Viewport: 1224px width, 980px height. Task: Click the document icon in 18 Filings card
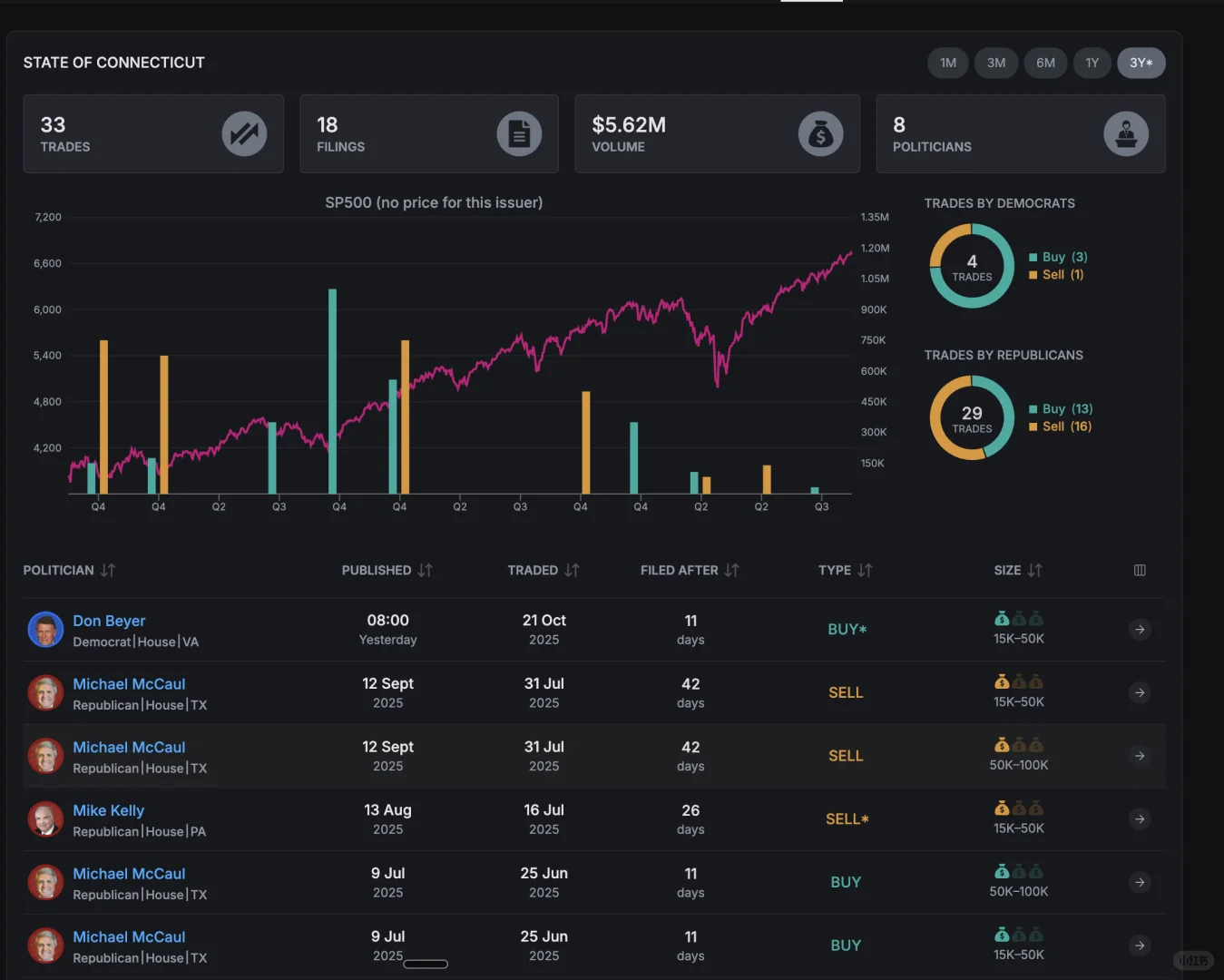point(519,134)
